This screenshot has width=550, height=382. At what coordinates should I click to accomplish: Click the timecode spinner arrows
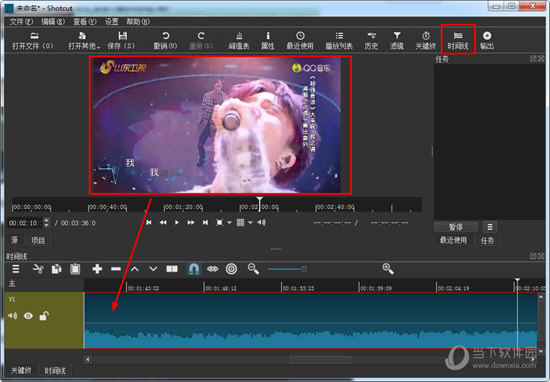click(46, 223)
